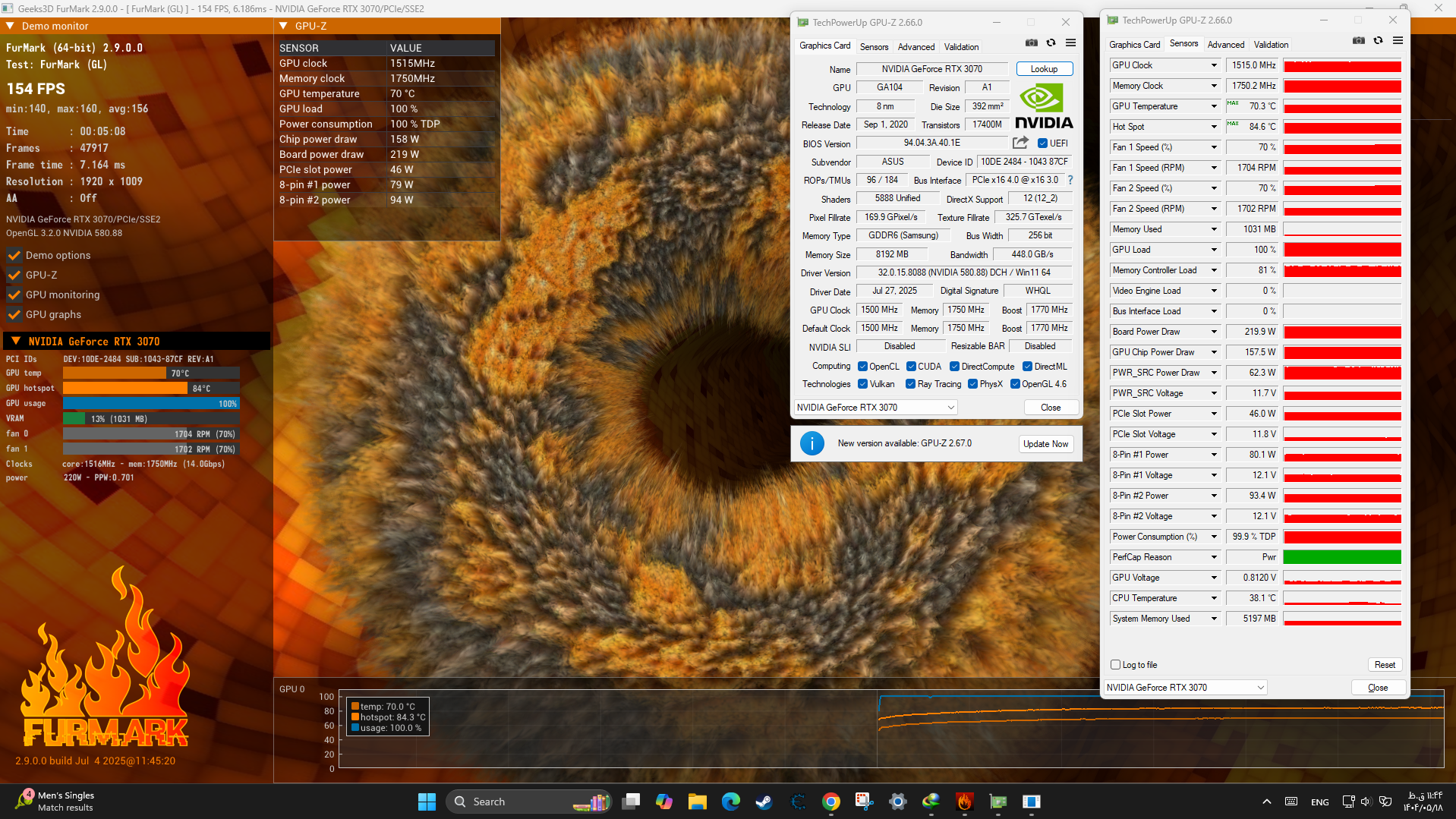Click the green PerfCap Reason bar
This screenshot has width=1456, height=819.
coord(1342,557)
